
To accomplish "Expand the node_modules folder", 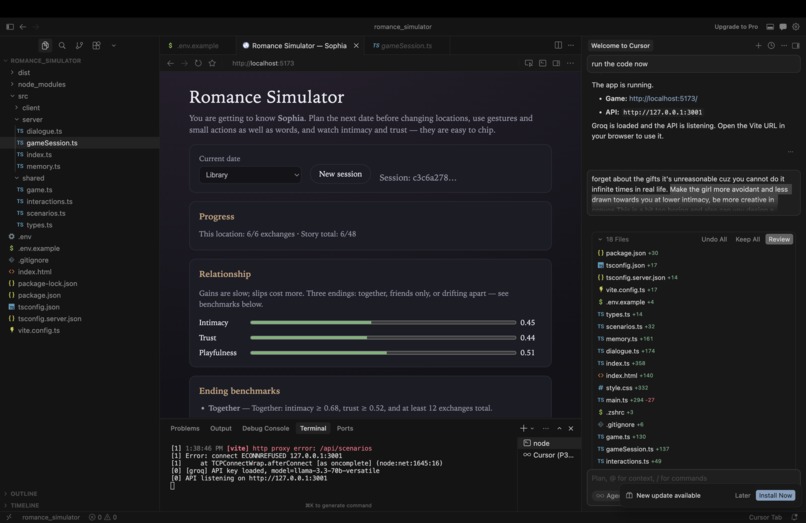I will coord(41,84).
